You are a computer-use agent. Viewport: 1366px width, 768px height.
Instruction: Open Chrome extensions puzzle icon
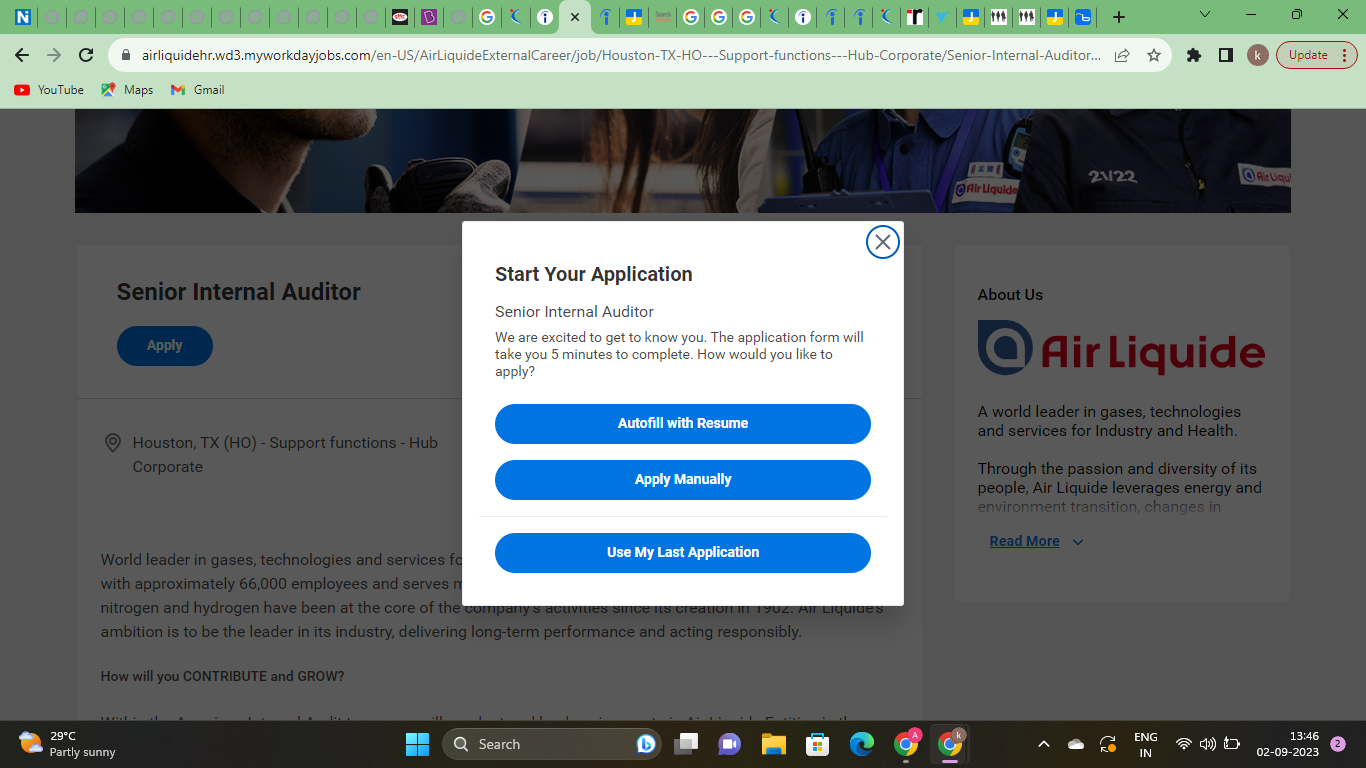click(1194, 56)
